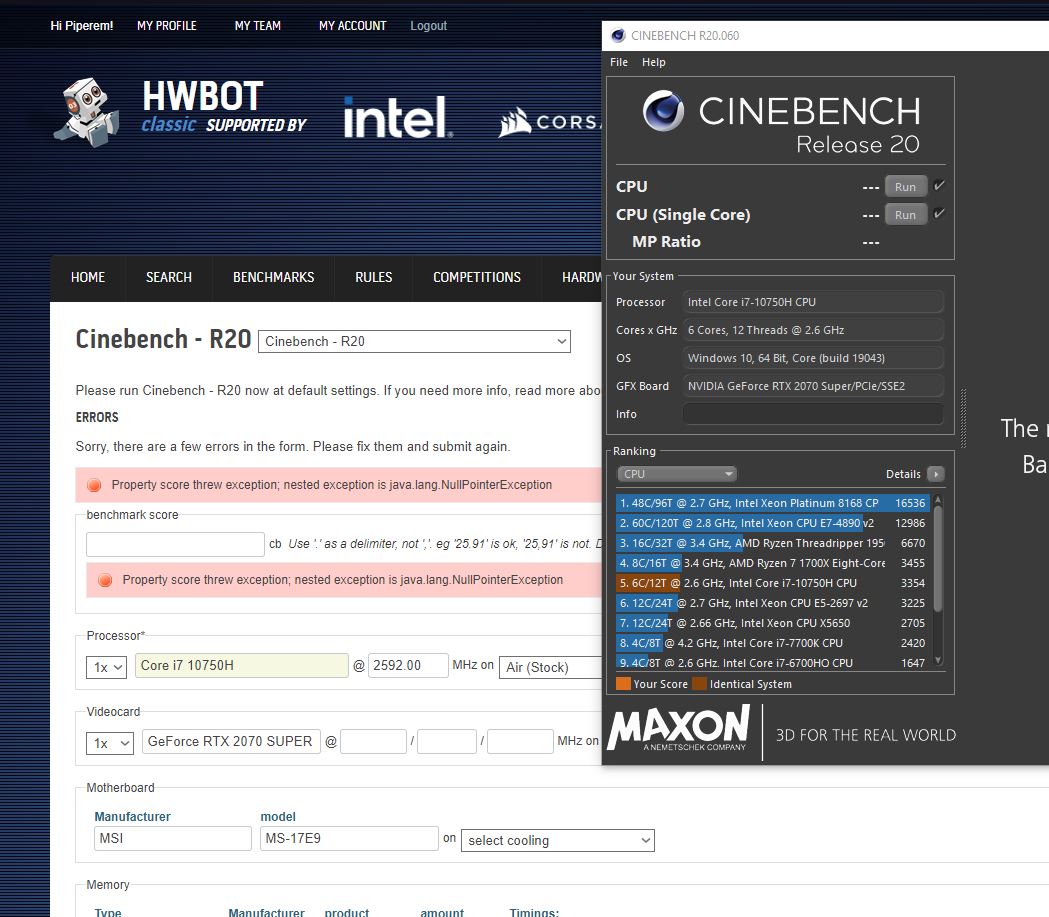Click the Cinebench Info text field
Viewport: 1049px width, 917px height.
point(813,414)
